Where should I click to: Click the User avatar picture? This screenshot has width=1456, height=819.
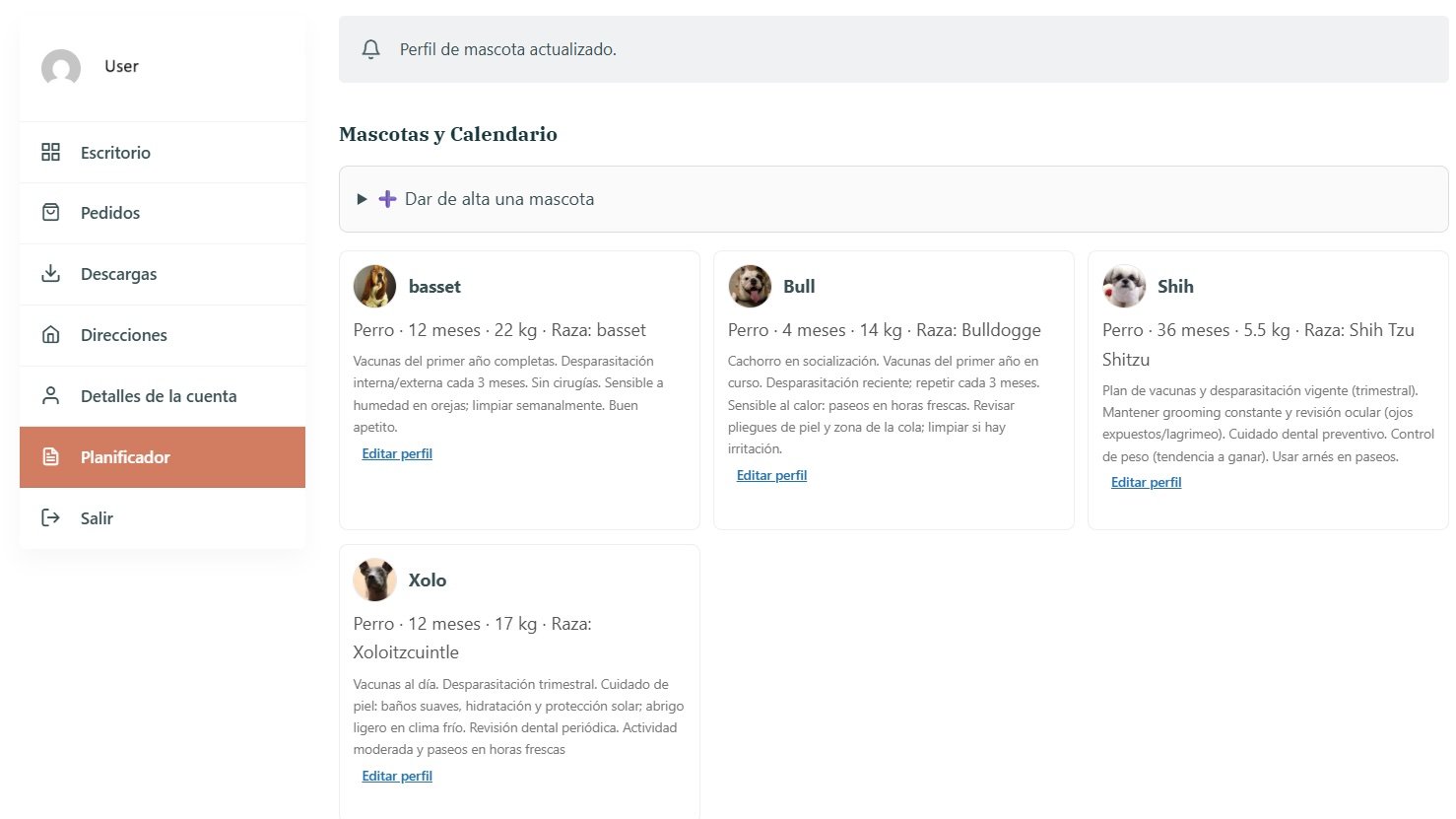tap(61, 68)
